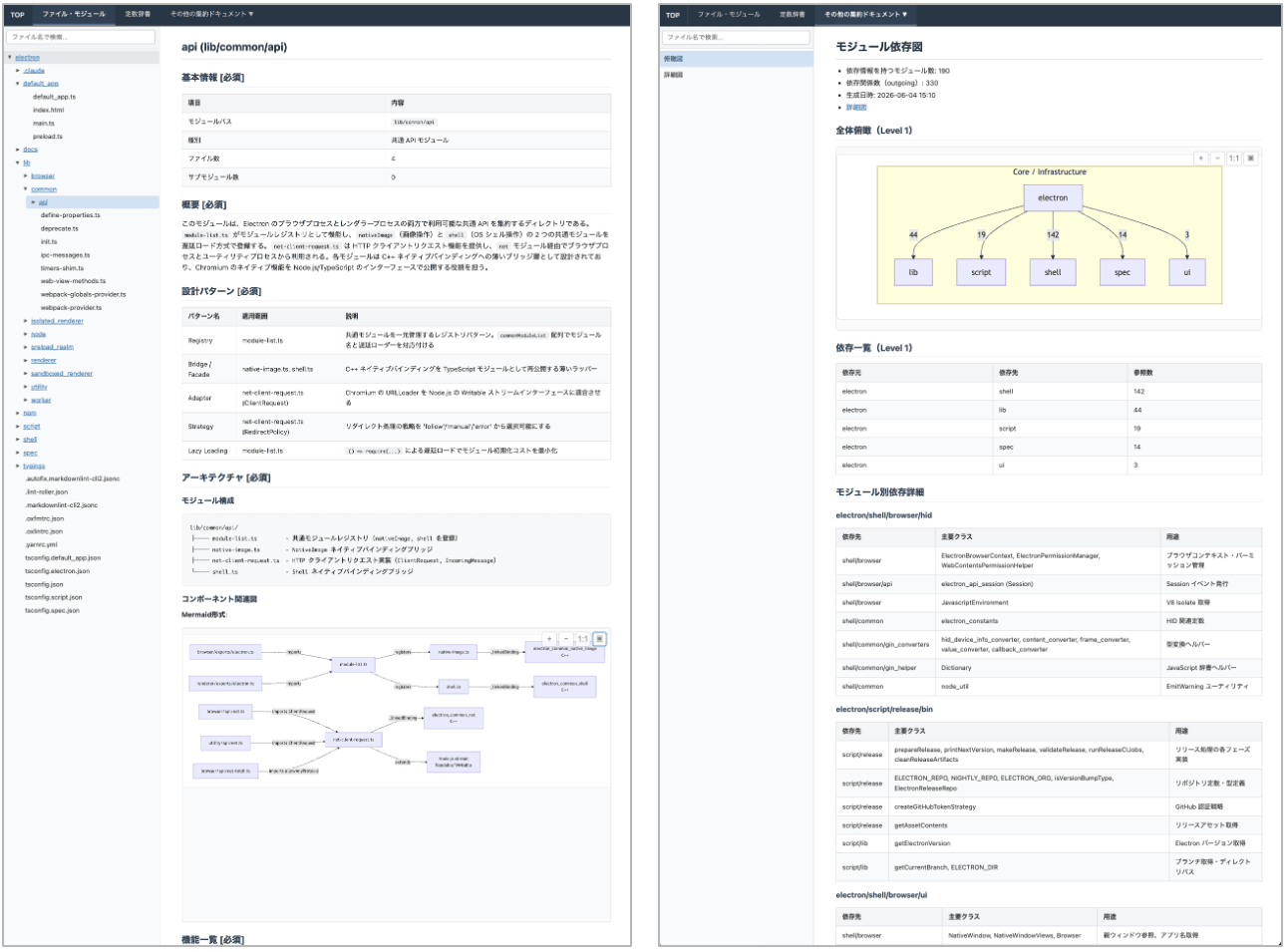This screenshot has width=1288, height=952.
Task: Zoom in the Level 1 dependency diagram
Action: [x=1201, y=159]
